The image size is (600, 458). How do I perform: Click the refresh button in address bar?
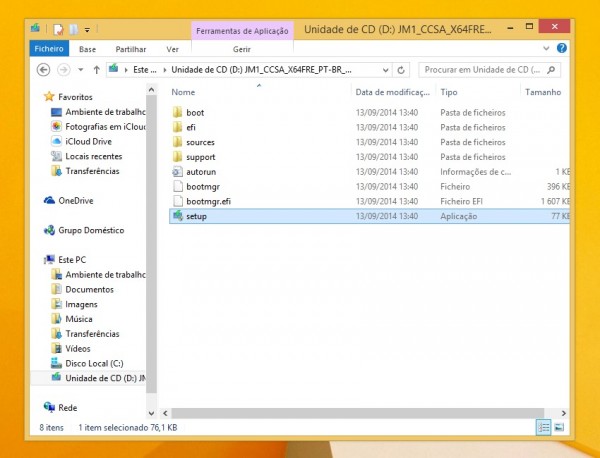(x=403, y=70)
